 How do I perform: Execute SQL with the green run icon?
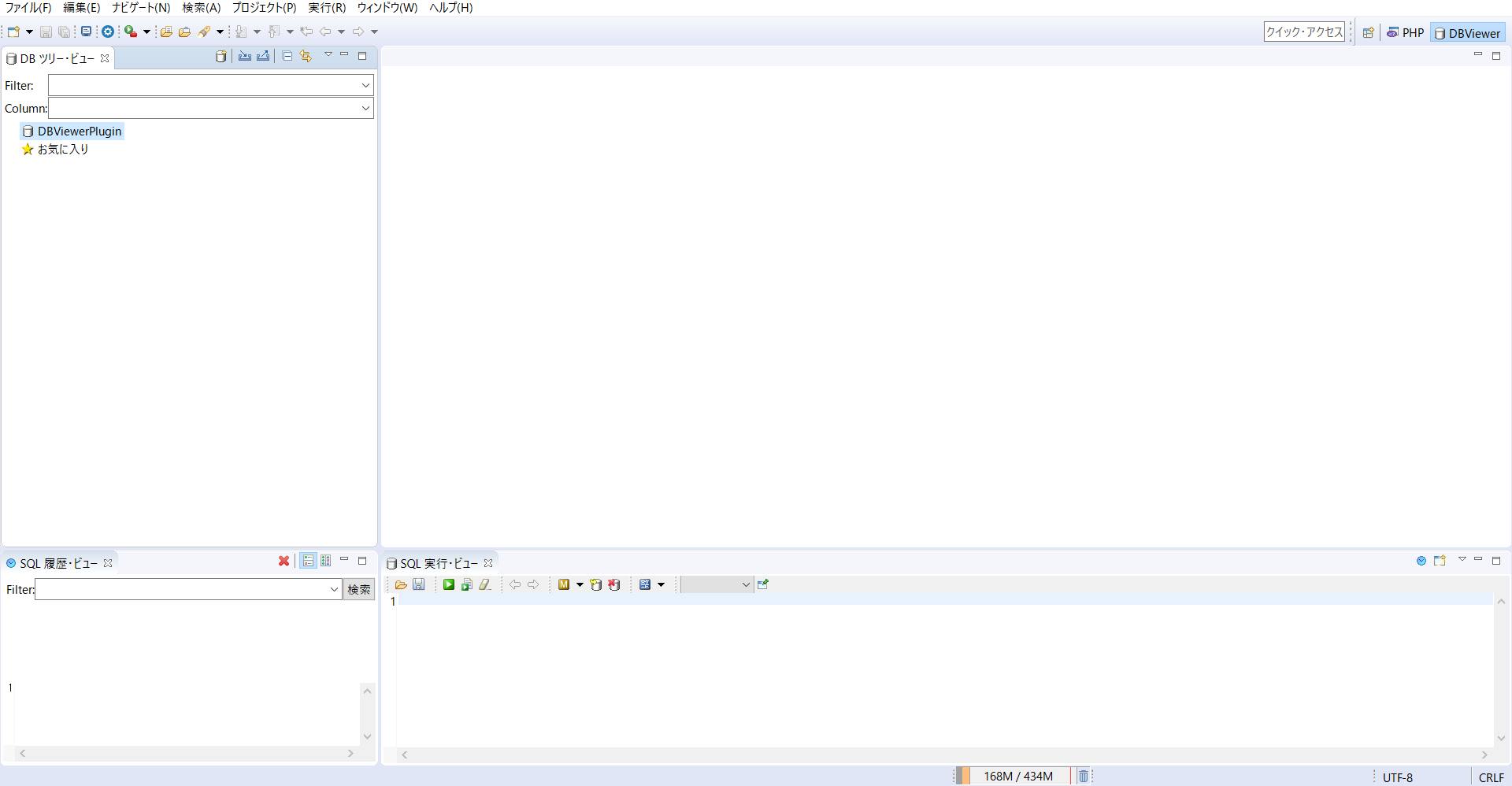point(449,584)
